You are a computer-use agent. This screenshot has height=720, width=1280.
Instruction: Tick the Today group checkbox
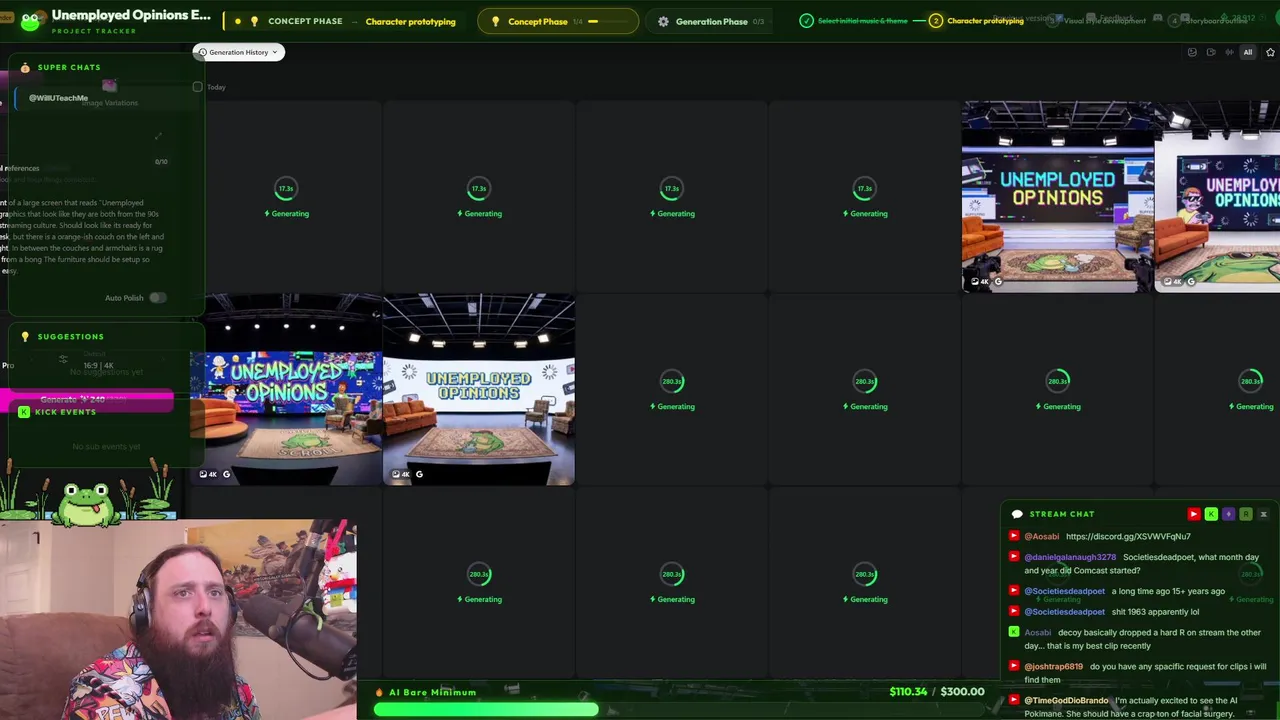click(198, 87)
